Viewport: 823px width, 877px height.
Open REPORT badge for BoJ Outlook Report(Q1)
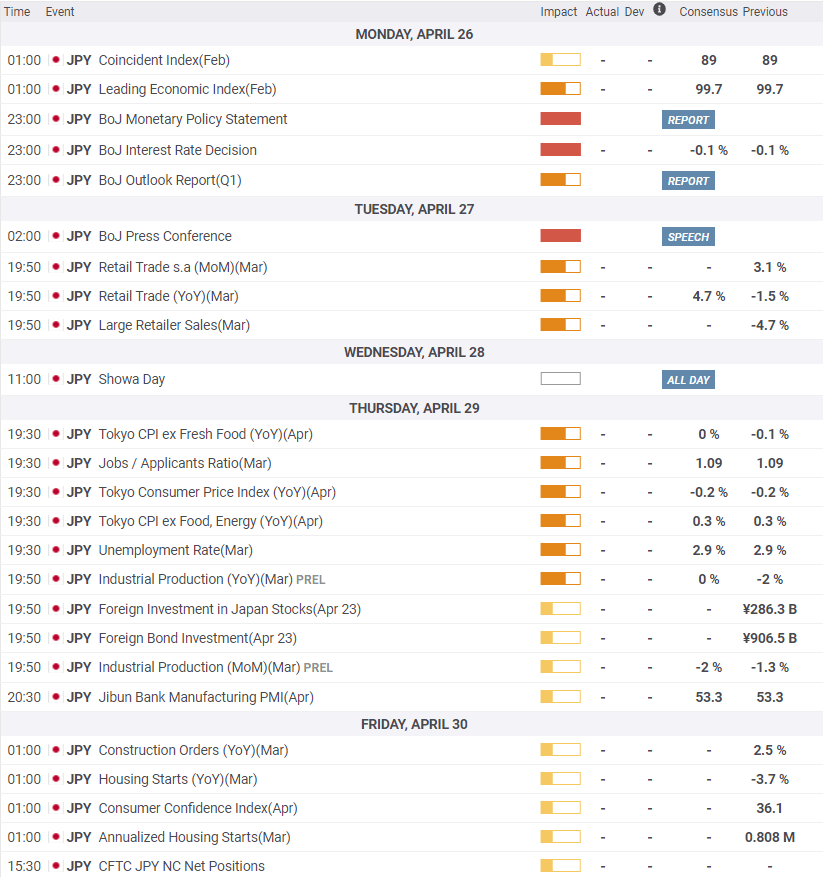(688, 181)
